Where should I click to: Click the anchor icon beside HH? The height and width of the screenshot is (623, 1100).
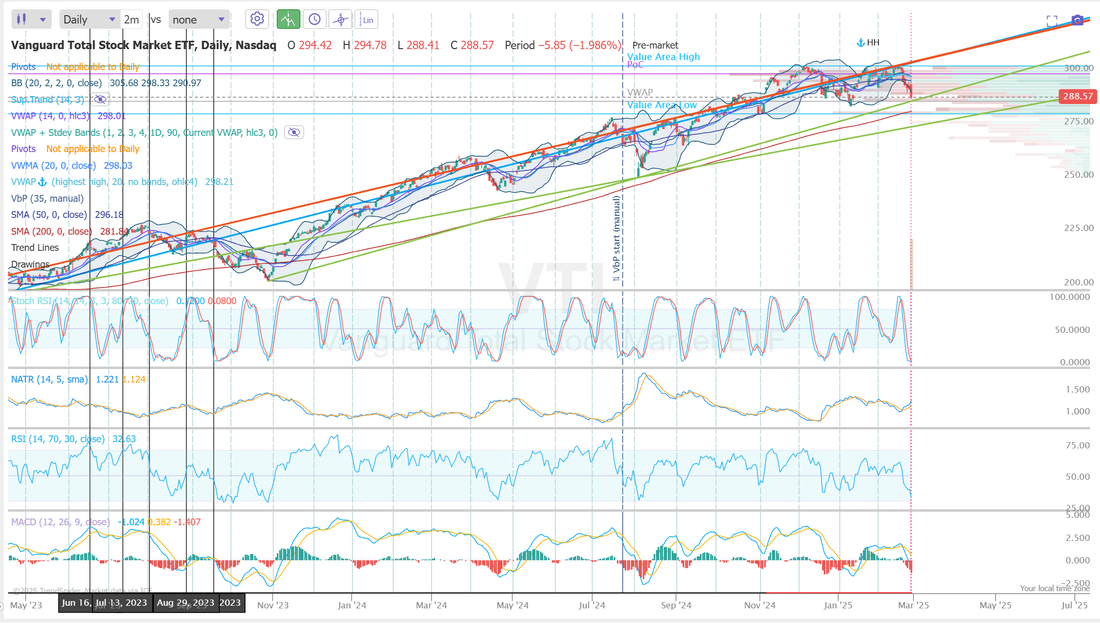[x=861, y=43]
